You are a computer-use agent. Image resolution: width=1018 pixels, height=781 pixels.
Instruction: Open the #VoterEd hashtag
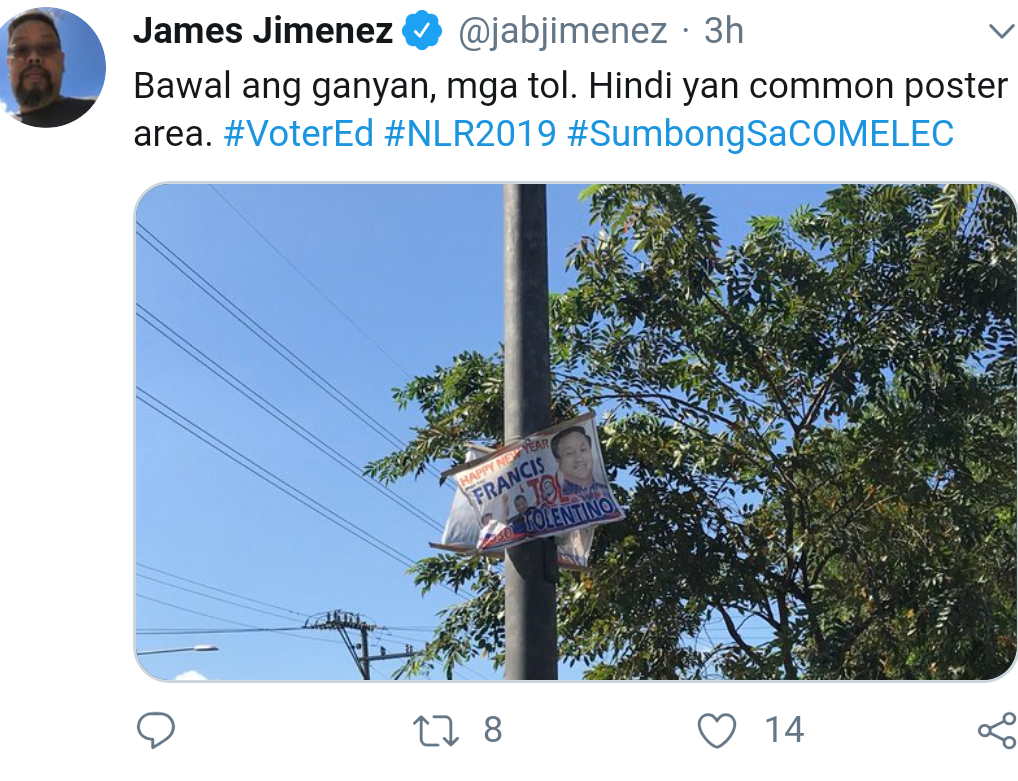(299, 134)
